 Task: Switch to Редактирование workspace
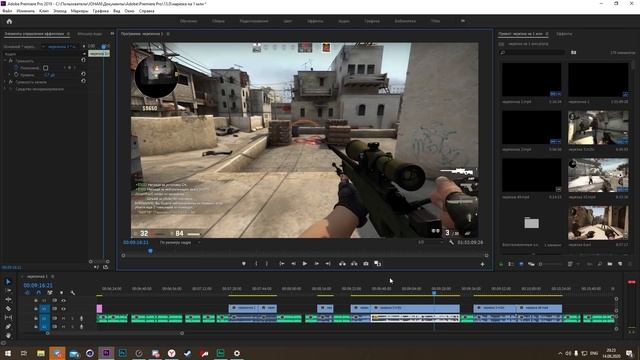tap(254, 21)
